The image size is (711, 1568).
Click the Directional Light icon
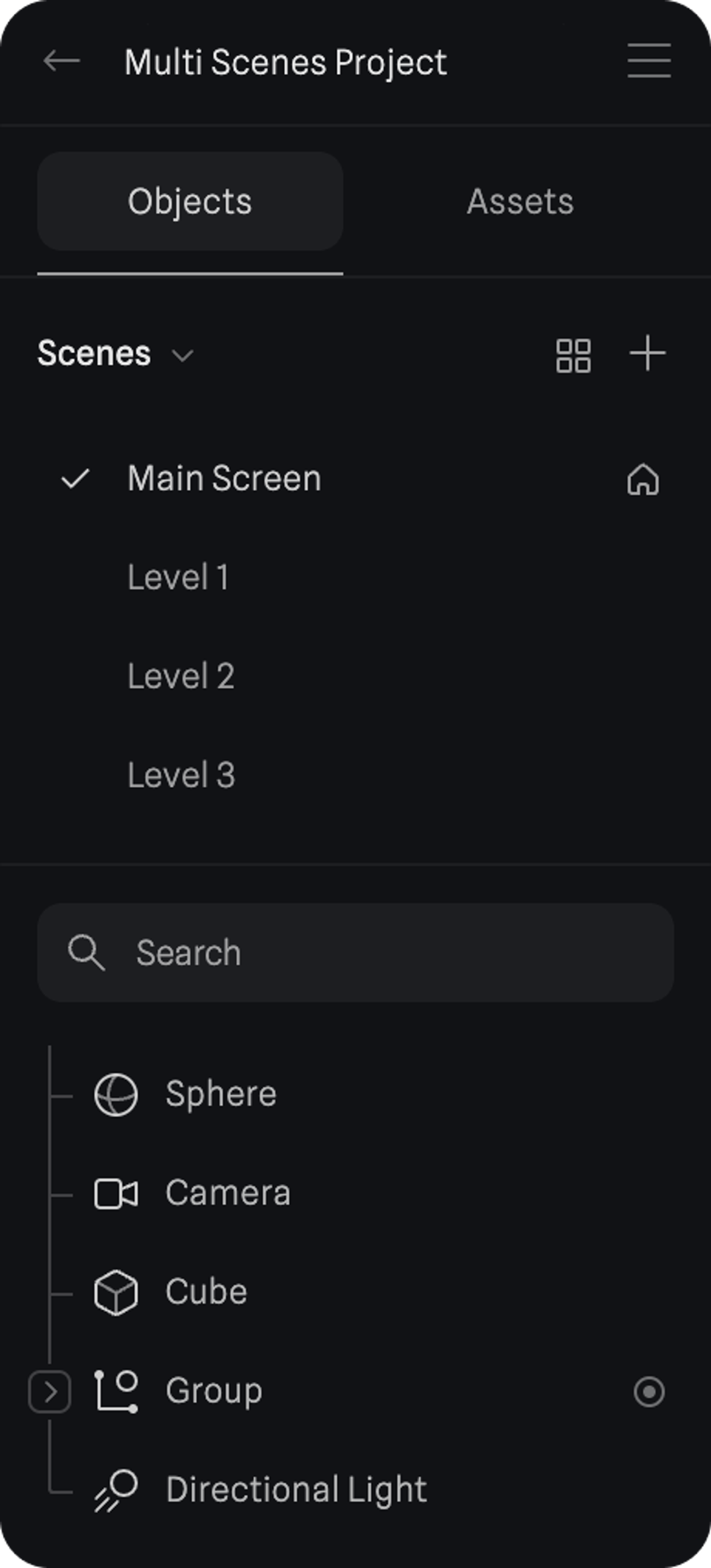[116, 1491]
